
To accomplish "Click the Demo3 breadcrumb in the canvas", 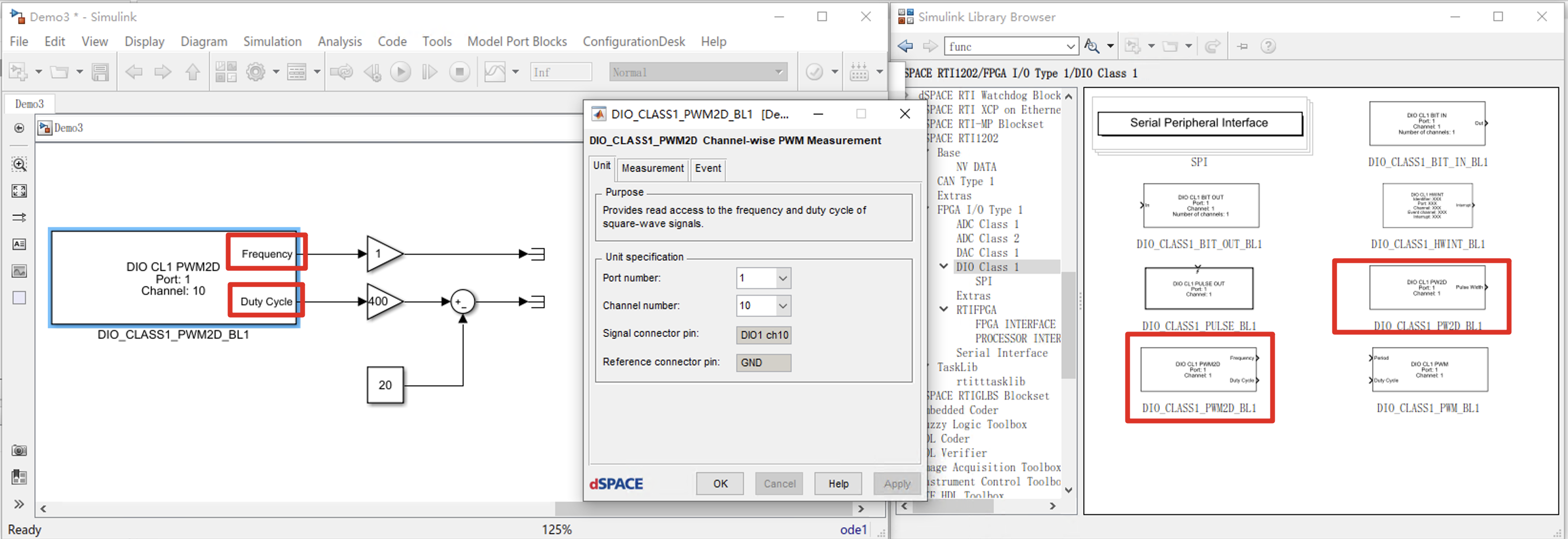I will pyautogui.click(x=68, y=128).
